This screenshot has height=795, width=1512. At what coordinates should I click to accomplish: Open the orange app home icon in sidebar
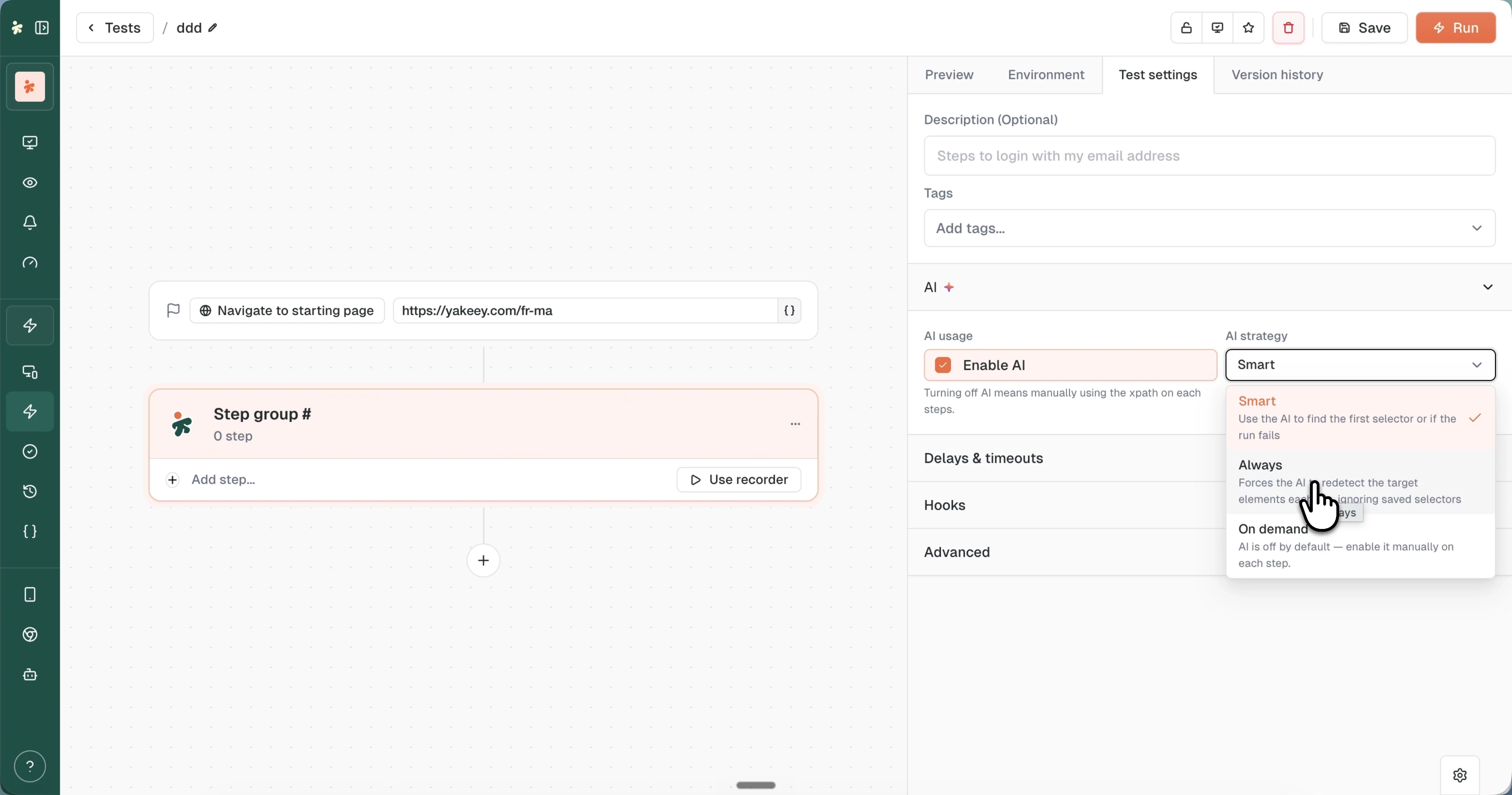[x=30, y=87]
